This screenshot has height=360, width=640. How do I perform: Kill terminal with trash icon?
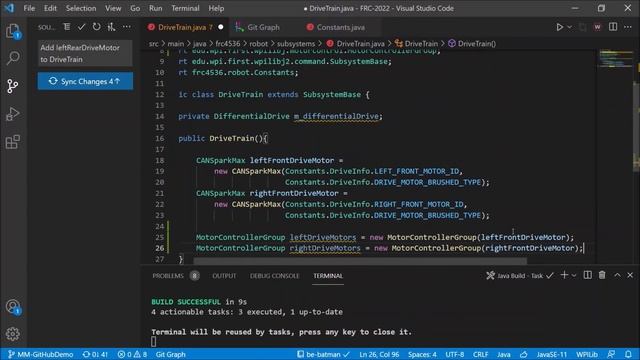click(602, 276)
